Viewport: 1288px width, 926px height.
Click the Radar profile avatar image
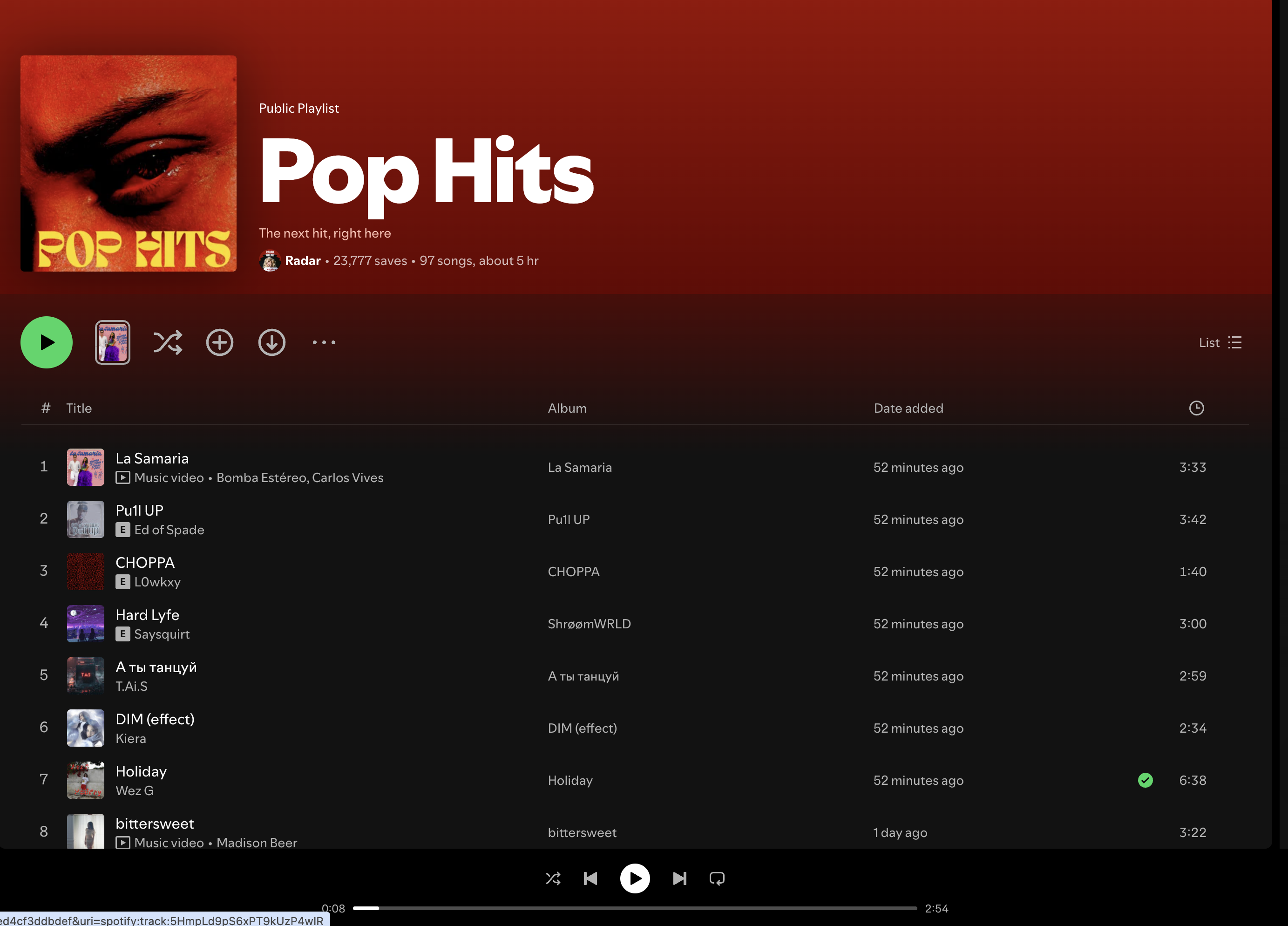click(270, 261)
